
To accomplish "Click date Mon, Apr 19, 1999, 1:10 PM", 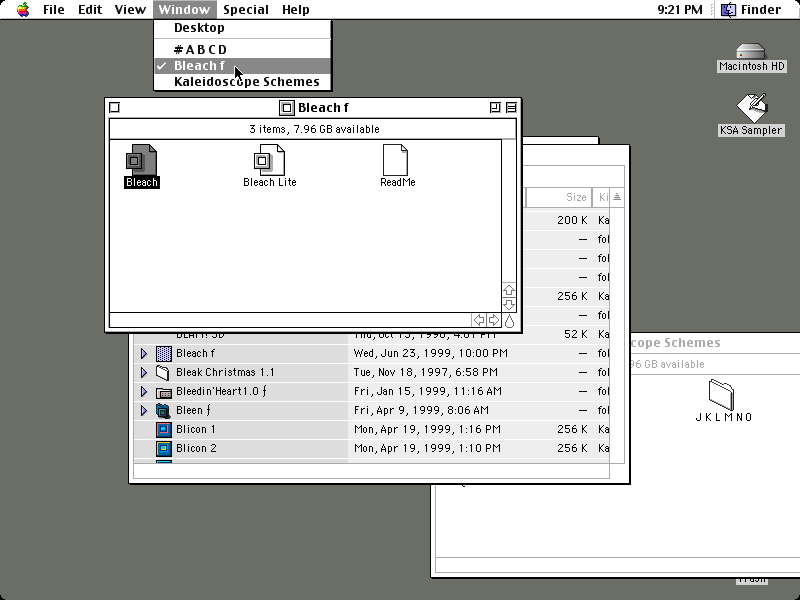I will coord(427,448).
